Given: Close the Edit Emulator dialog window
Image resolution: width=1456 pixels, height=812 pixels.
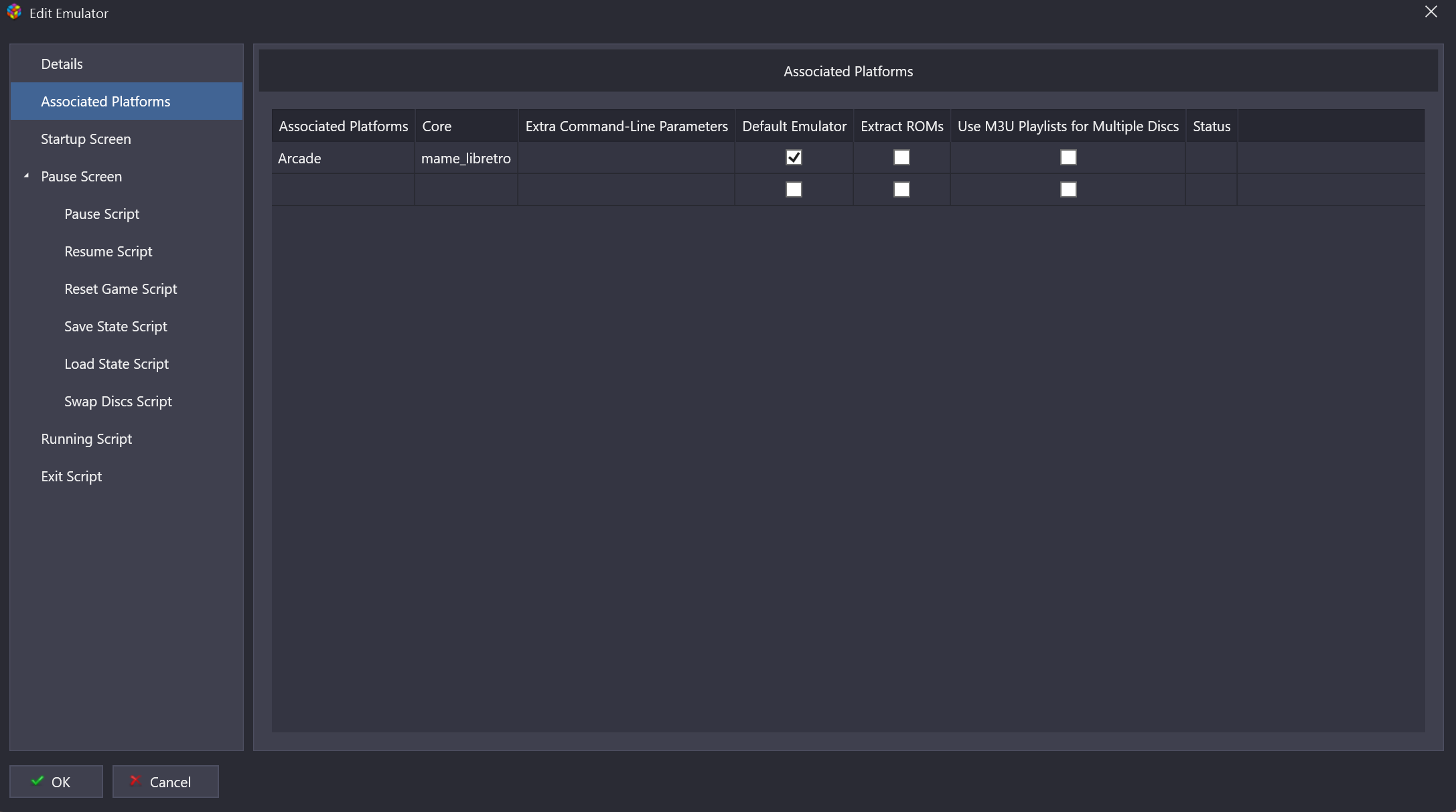Looking at the screenshot, I should coord(1431,12).
